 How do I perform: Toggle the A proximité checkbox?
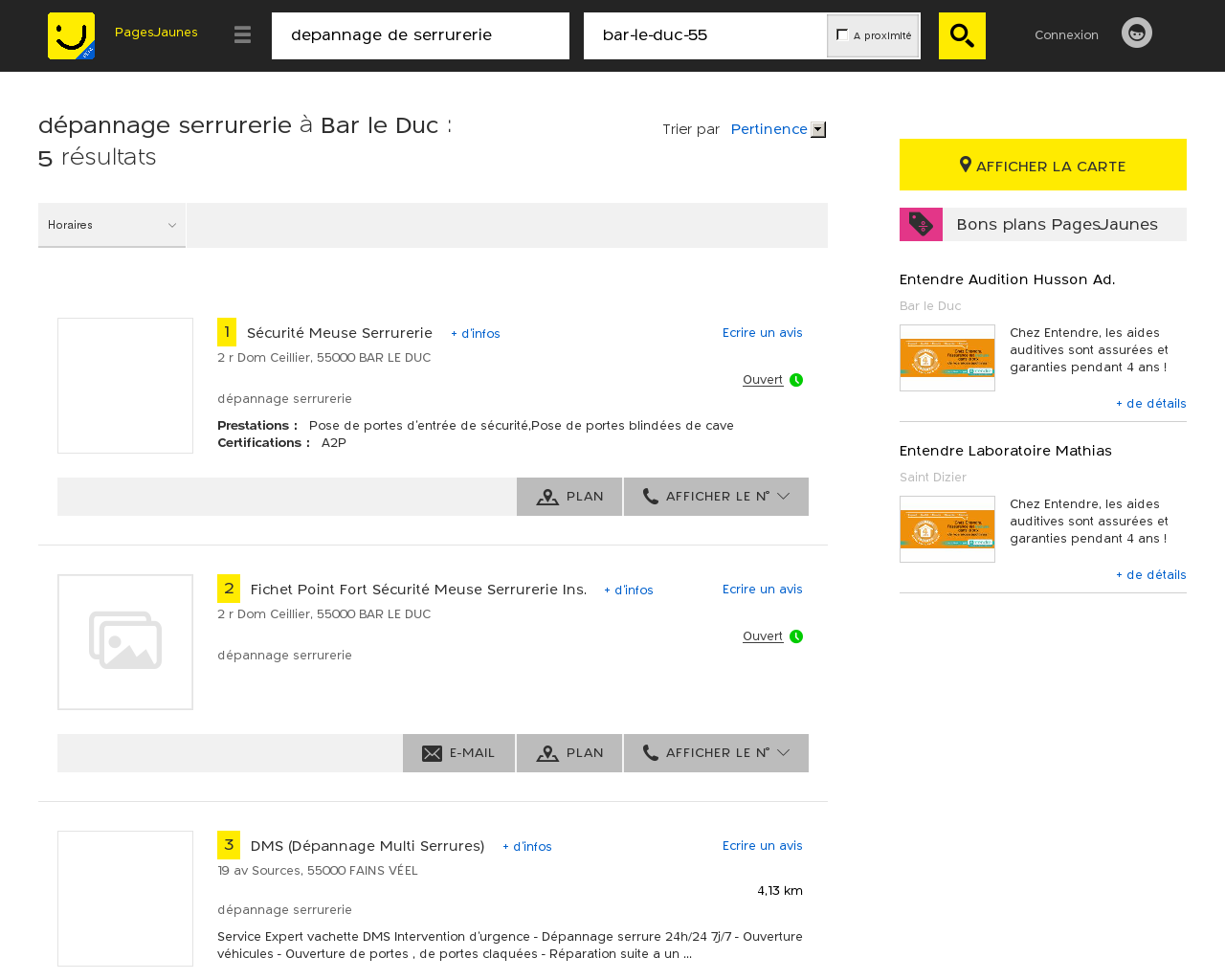(x=842, y=34)
